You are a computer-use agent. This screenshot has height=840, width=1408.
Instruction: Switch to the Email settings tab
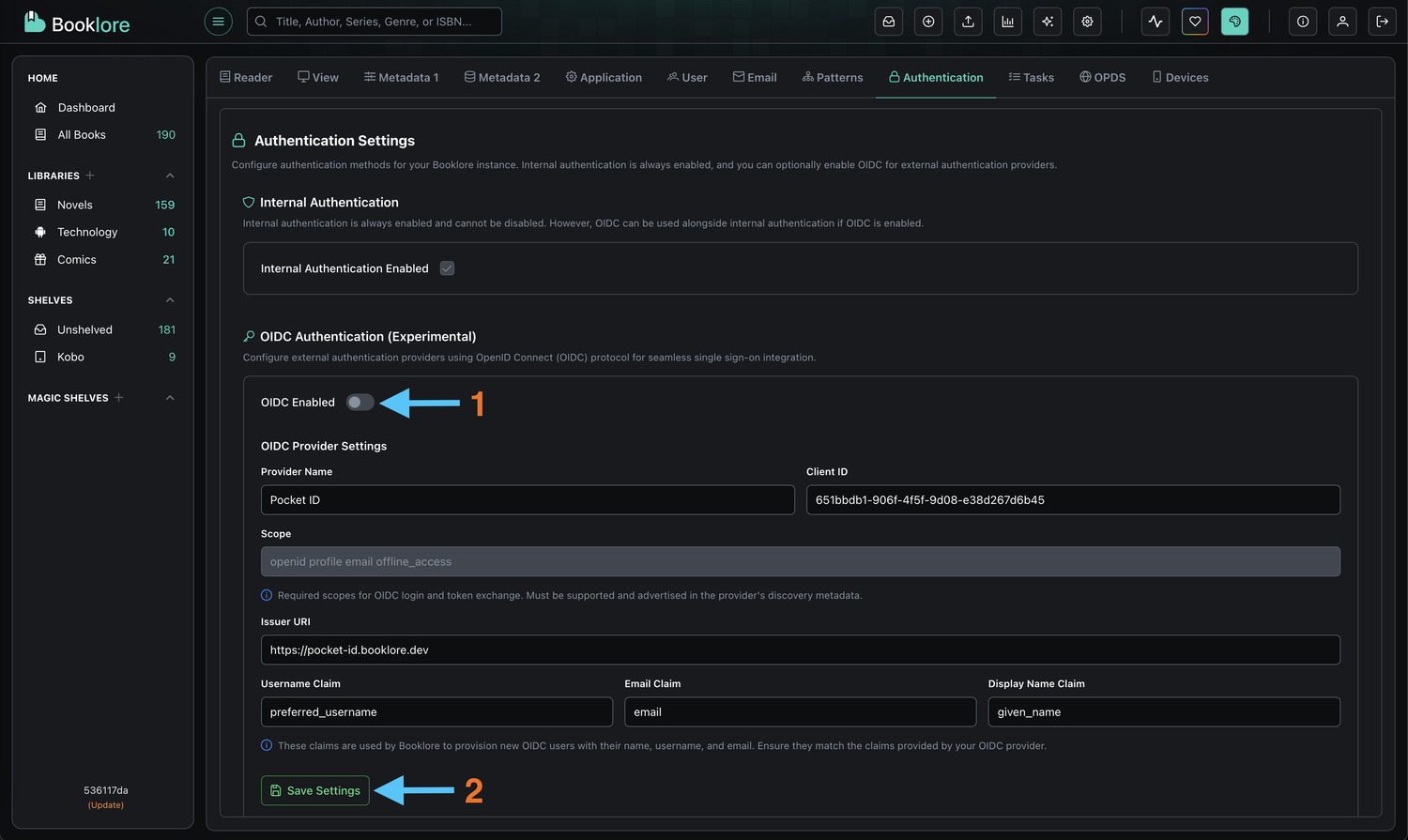(755, 77)
